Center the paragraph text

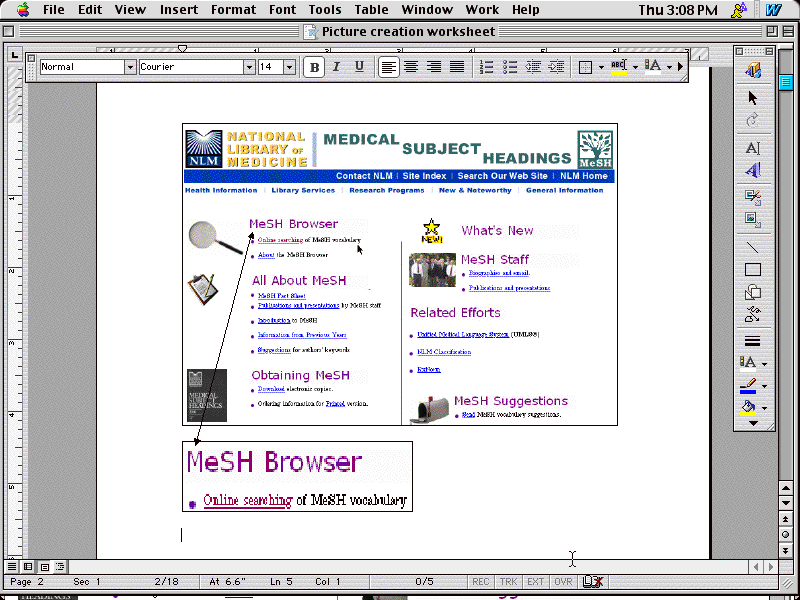click(411, 67)
